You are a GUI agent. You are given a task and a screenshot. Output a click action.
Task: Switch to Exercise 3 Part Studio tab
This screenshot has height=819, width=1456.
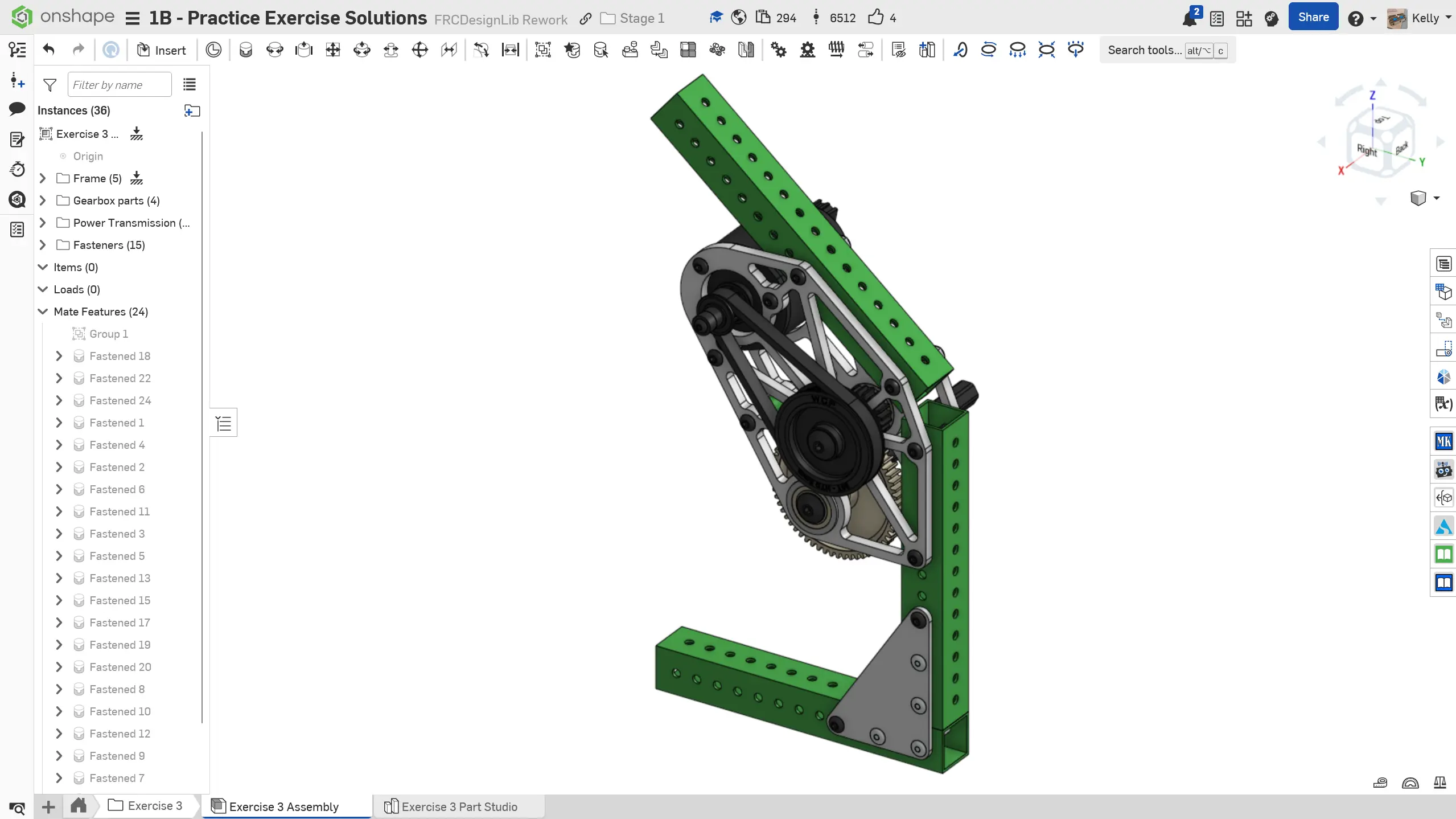[459, 806]
